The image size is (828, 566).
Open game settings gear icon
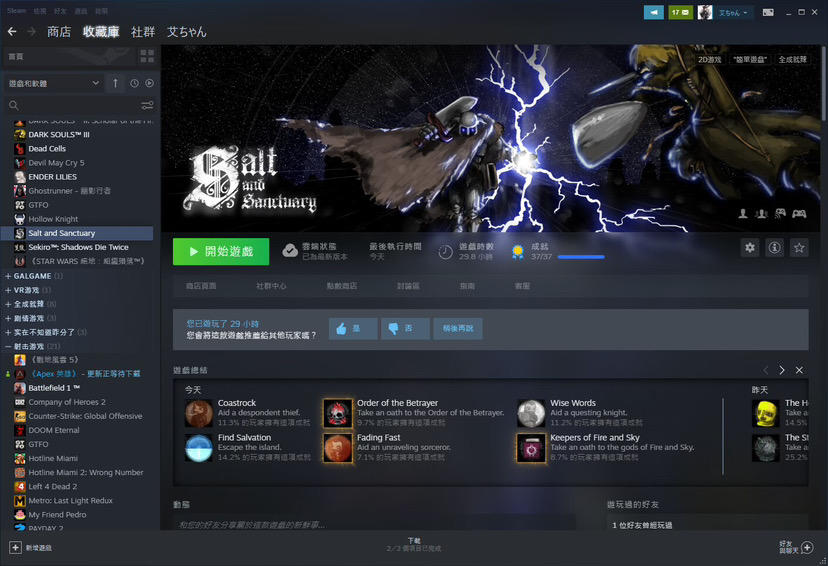tap(750, 248)
